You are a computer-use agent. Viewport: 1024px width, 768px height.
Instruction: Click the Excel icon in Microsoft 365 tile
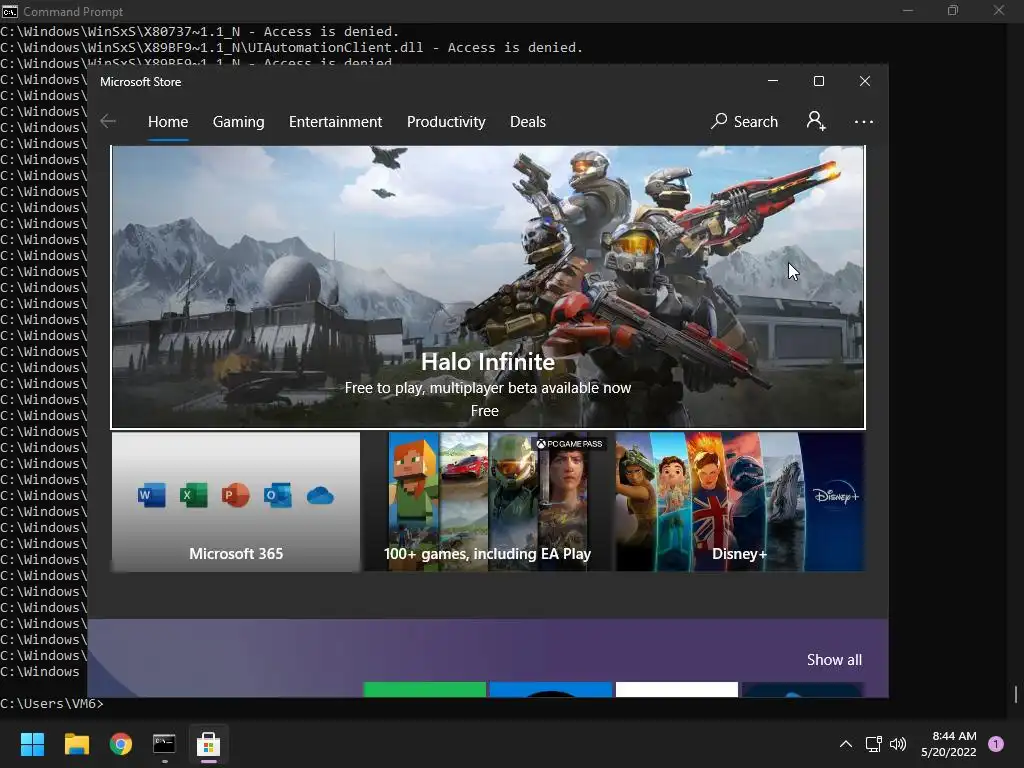193,496
